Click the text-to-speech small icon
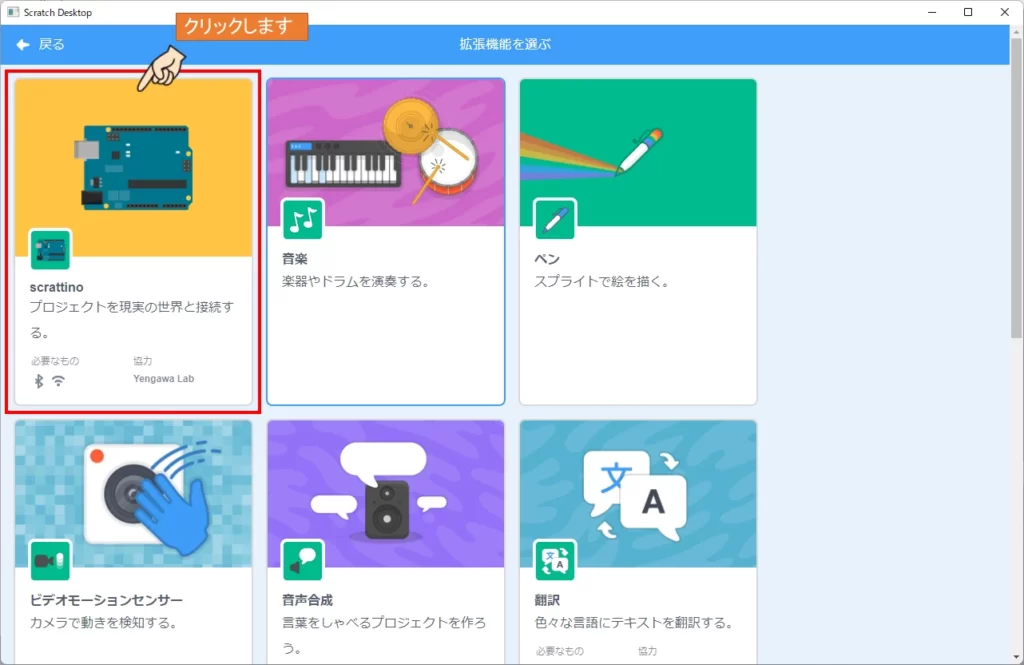Screen dimensions: 1024x665 (x=303, y=560)
